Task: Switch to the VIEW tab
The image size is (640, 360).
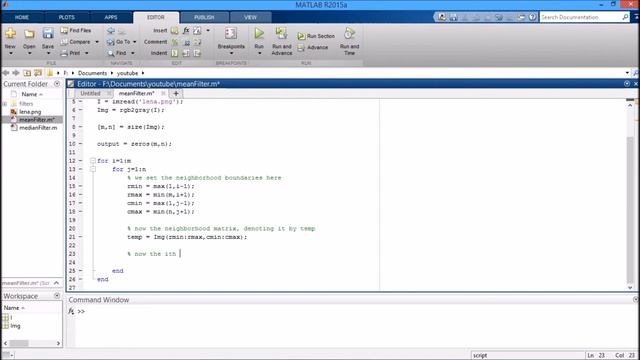Action: click(250, 18)
